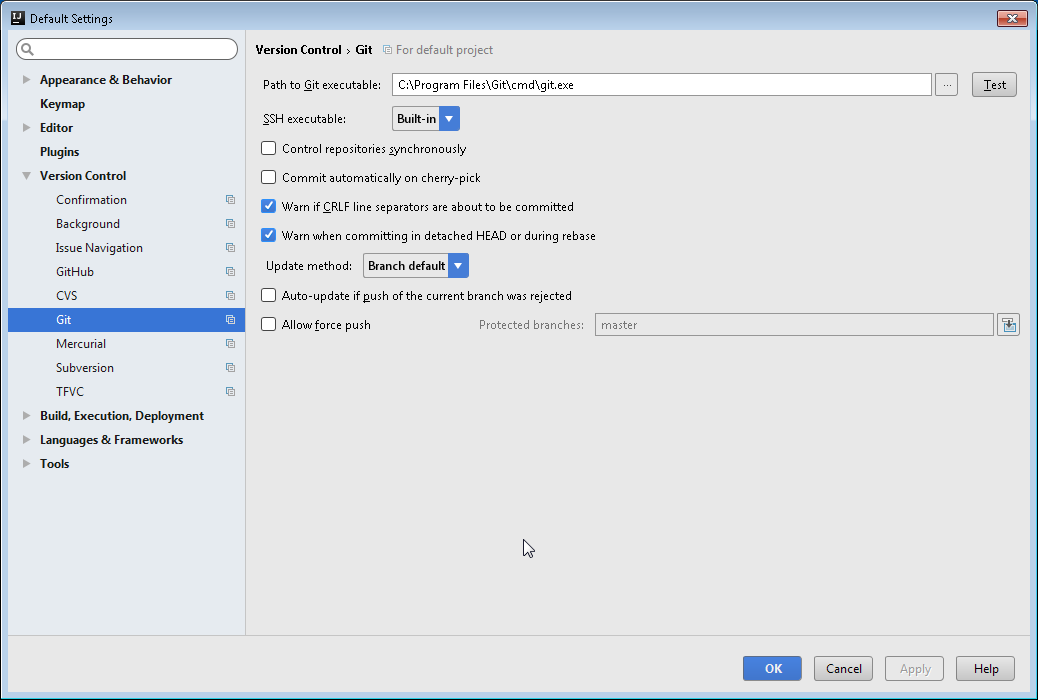Open the Update method dropdown
1038x700 pixels.
coord(457,265)
